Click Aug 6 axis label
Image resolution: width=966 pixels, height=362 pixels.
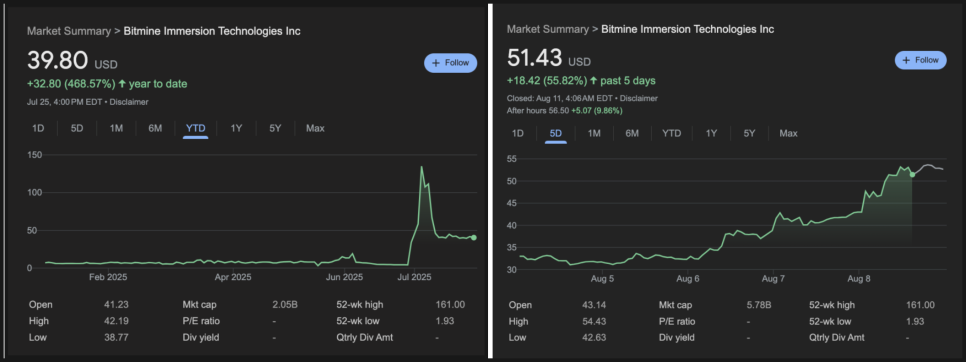(688, 278)
